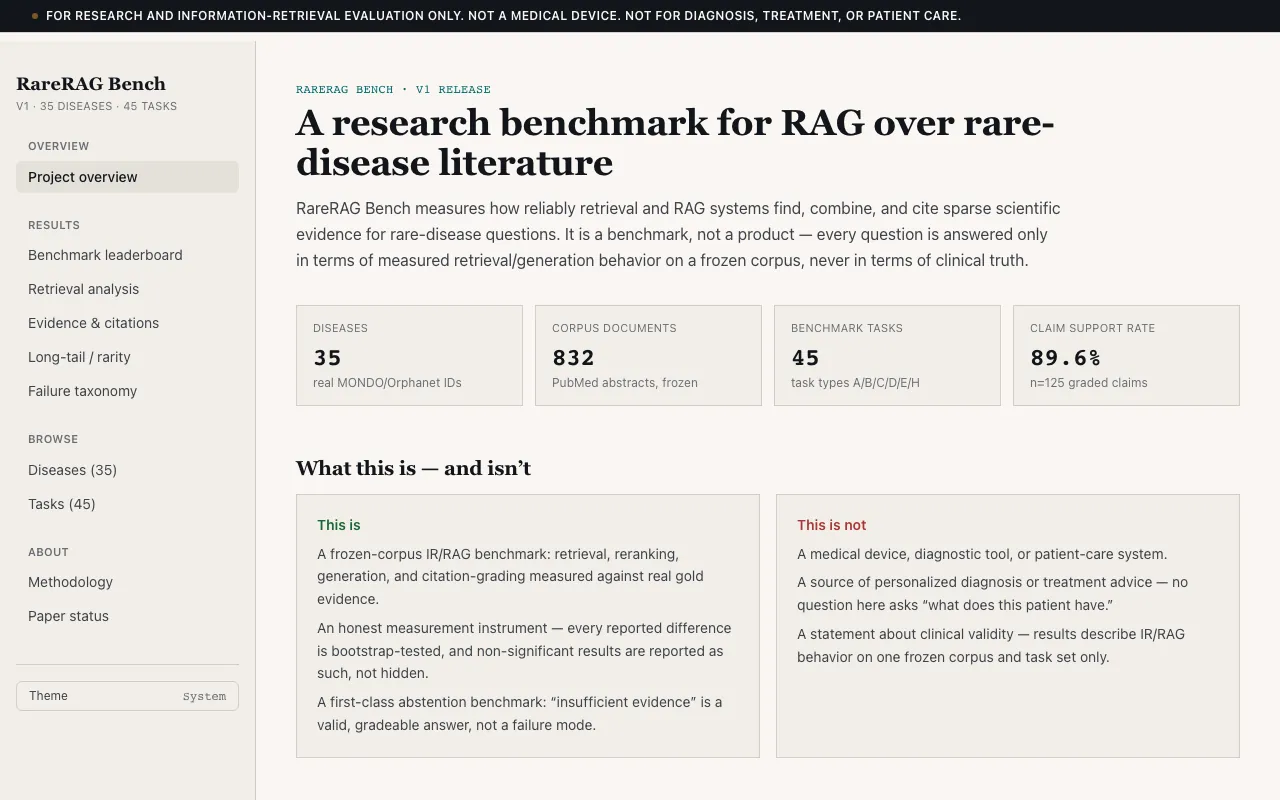Click the Claim Support Rate 89.6% card
The height and width of the screenshot is (800, 1280).
1126,355
